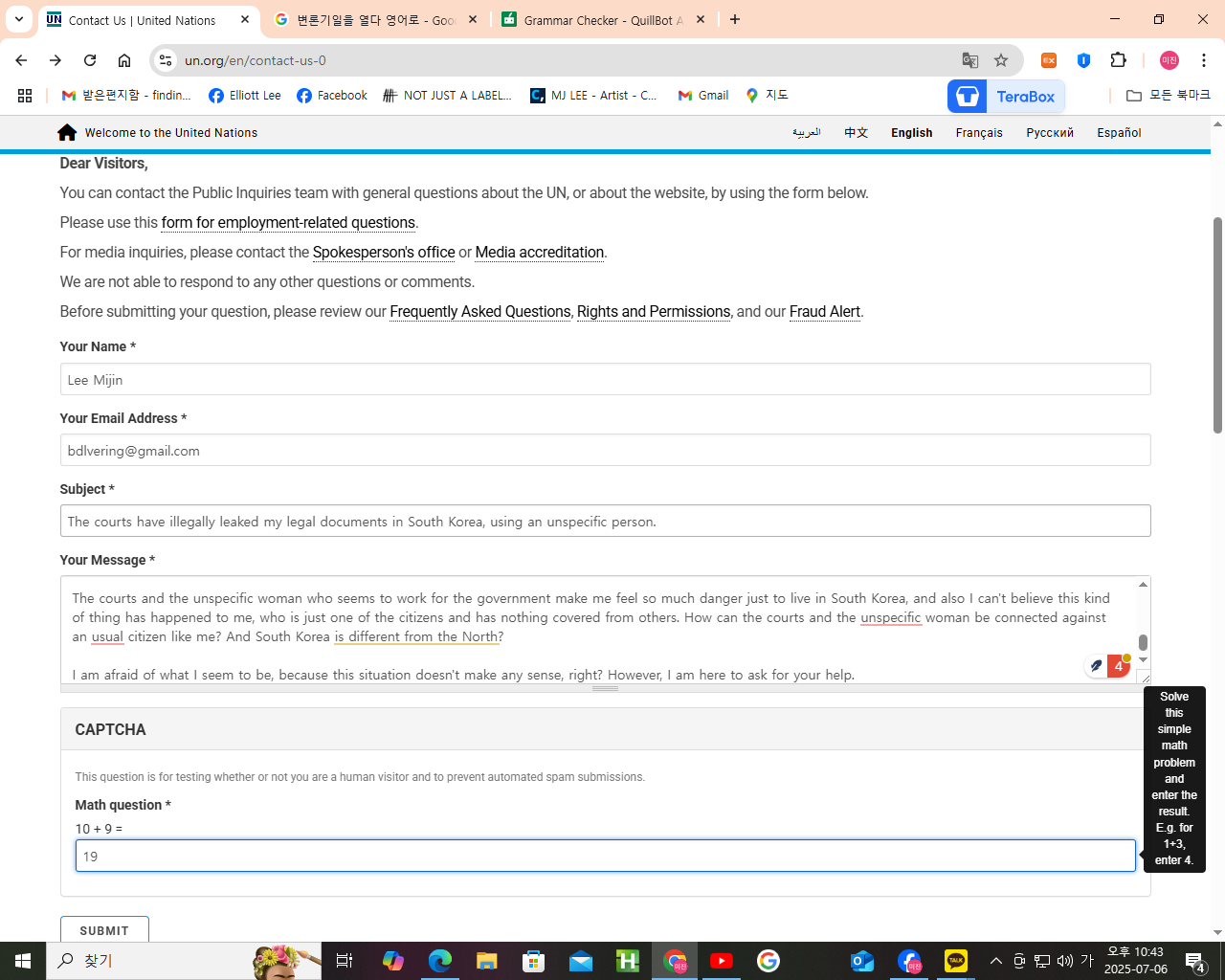Click the SUBMIT button
This screenshot has height=980, width=1225.
point(104,930)
